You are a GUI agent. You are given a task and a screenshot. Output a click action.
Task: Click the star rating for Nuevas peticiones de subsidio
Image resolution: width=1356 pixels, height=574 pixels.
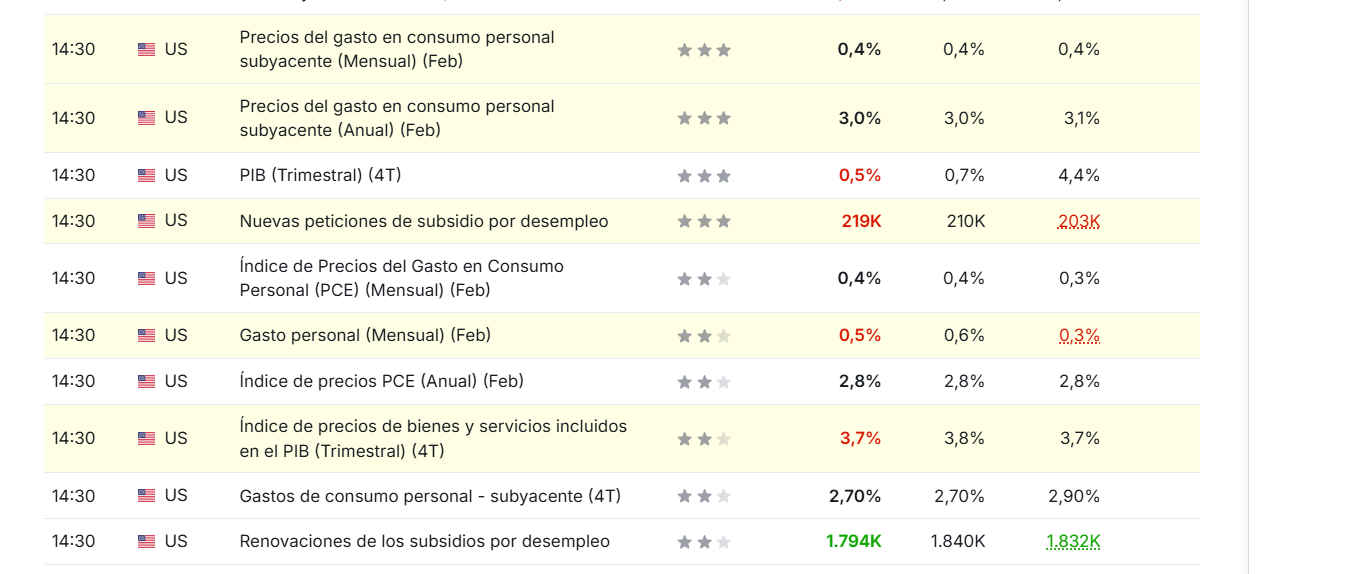[704, 222]
